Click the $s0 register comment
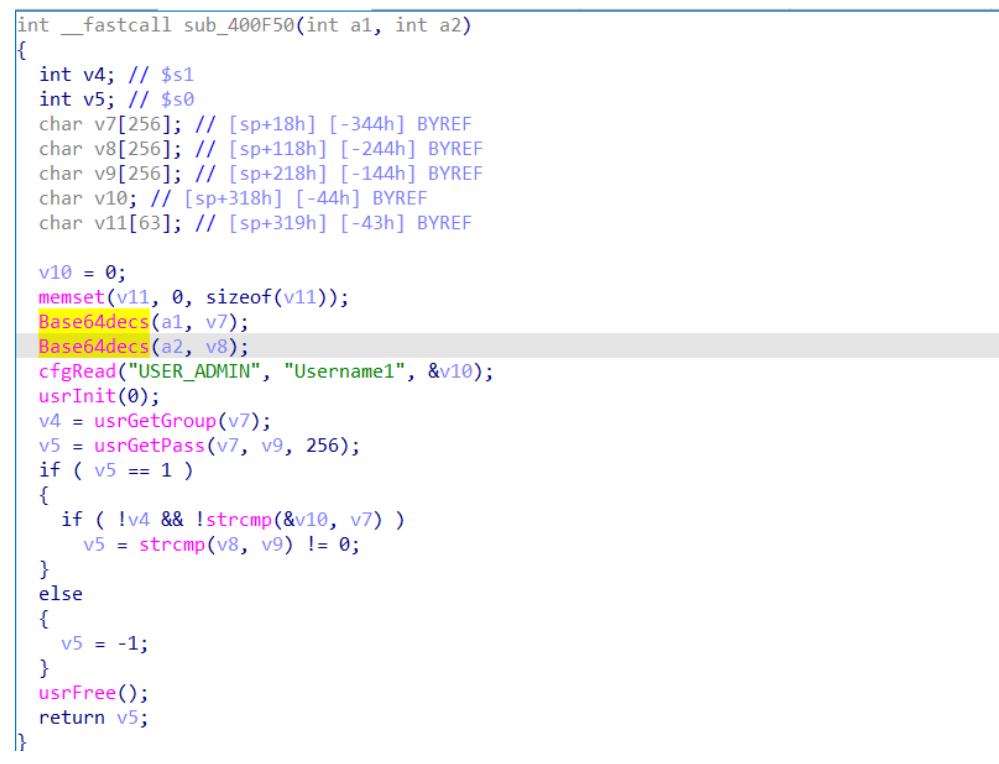The height and width of the screenshot is (764, 999). point(177,99)
